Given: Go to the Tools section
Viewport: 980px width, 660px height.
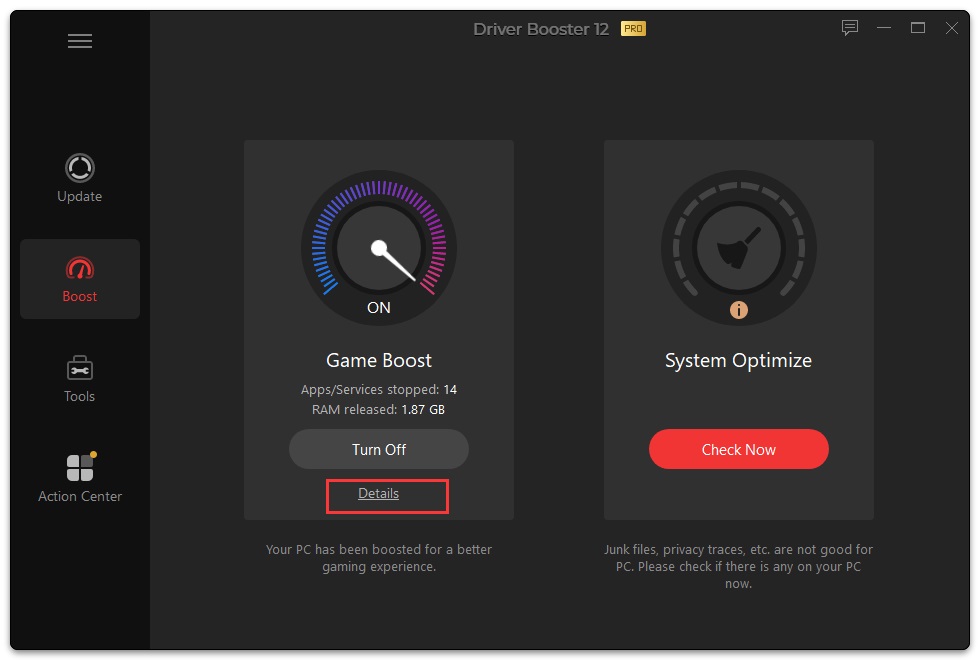Looking at the screenshot, I should click(x=79, y=379).
